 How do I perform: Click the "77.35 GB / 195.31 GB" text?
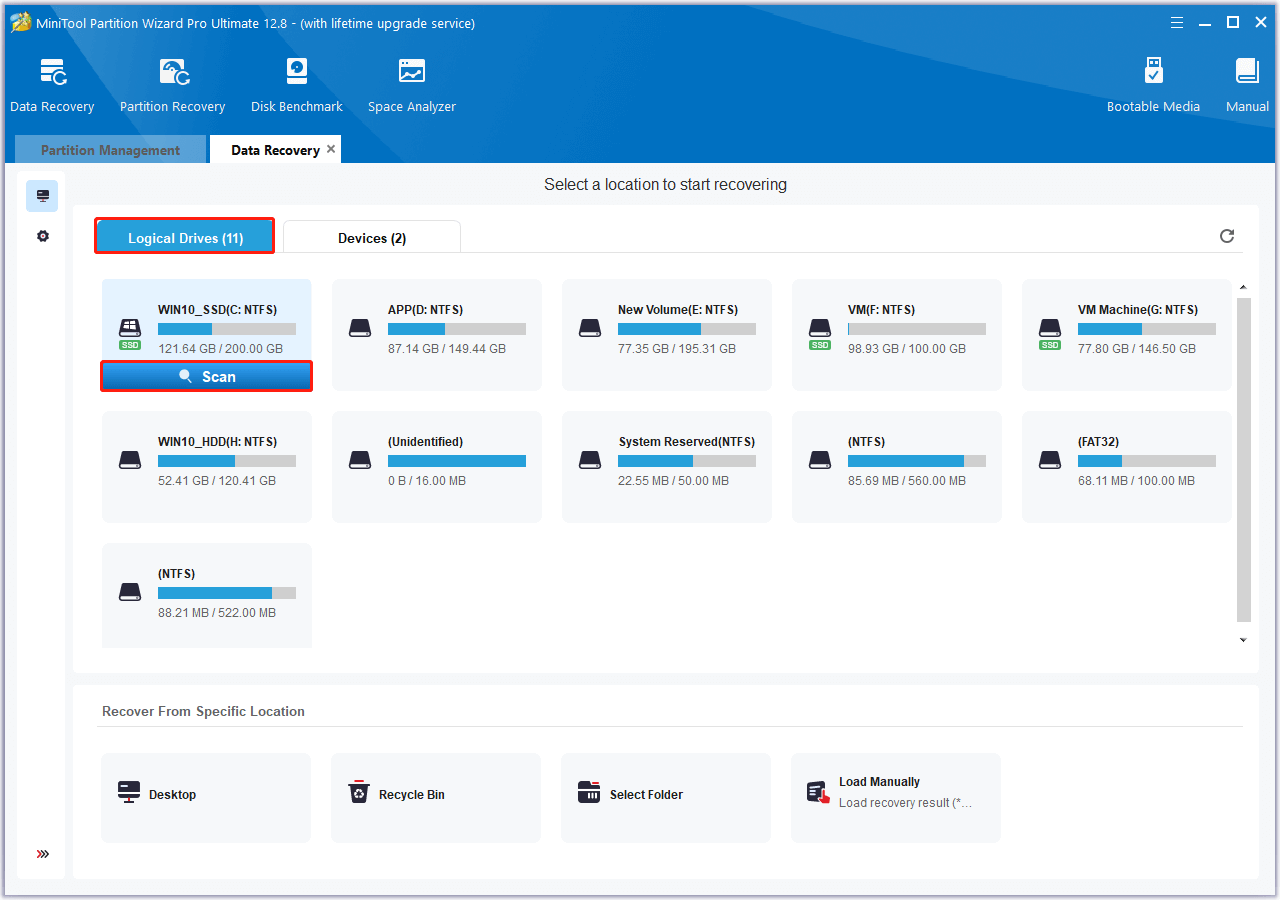[677, 349]
